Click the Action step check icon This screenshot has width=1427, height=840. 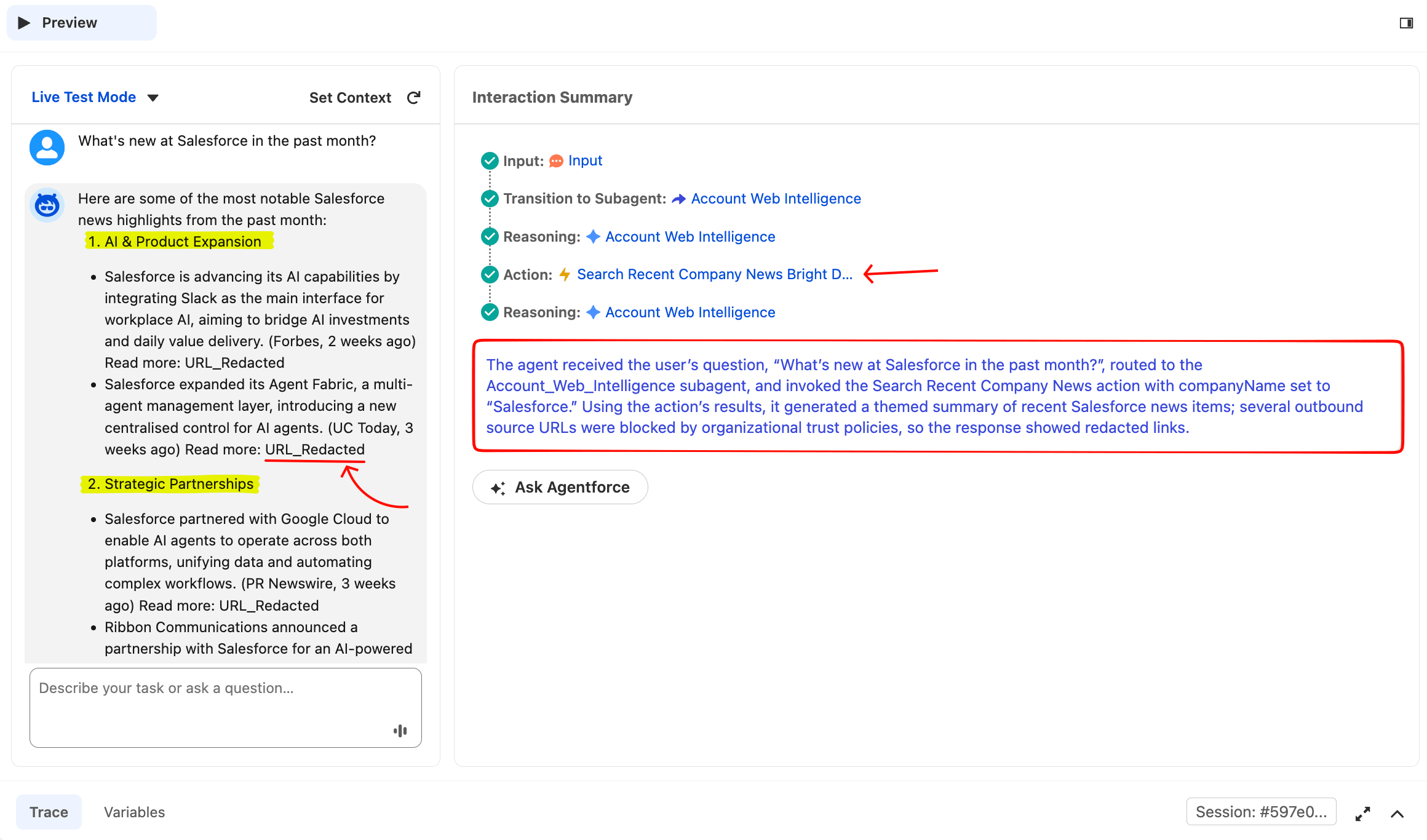tap(490, 274)
